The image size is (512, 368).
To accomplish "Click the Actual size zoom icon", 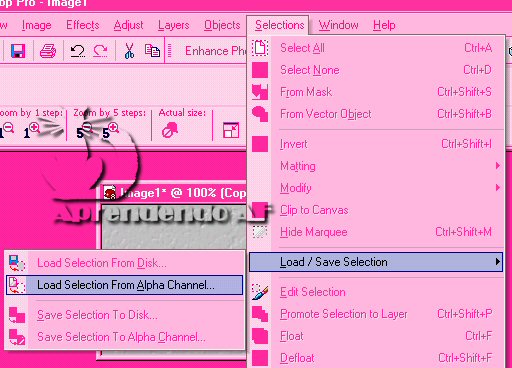I will click(x=170, y=130).
